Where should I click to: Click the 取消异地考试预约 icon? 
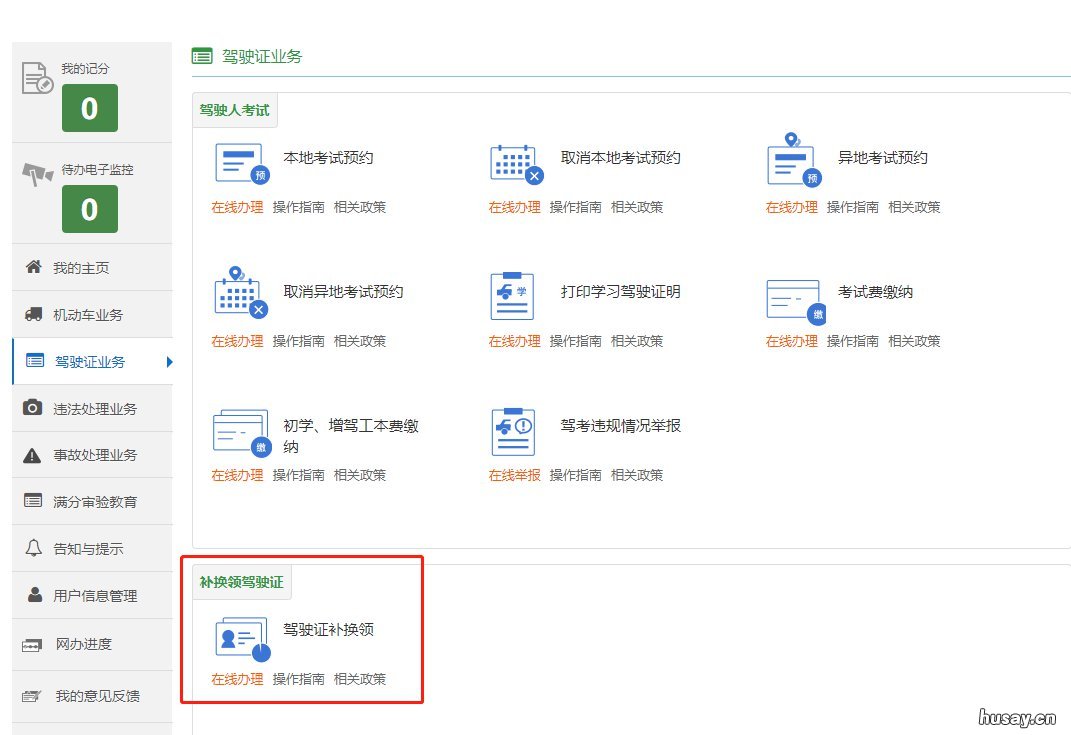point(239,297)
